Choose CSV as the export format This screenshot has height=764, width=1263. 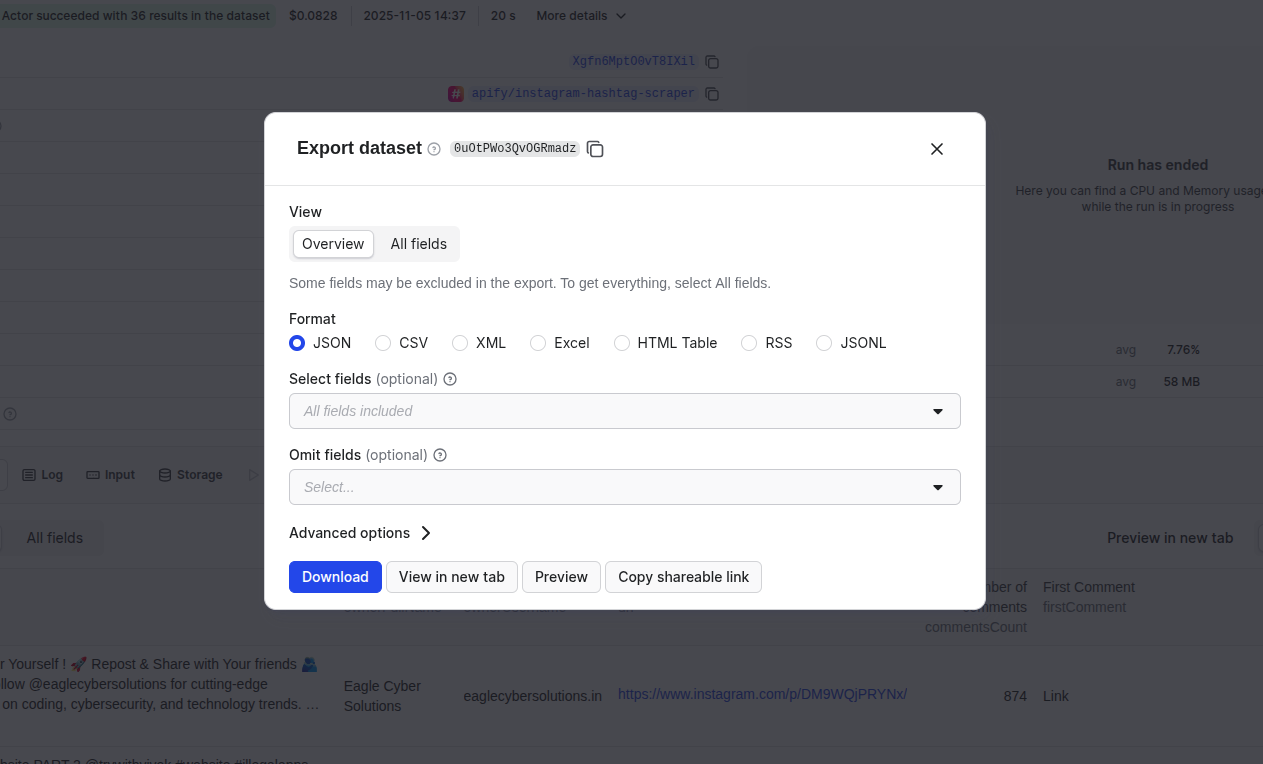pos(383,343)
